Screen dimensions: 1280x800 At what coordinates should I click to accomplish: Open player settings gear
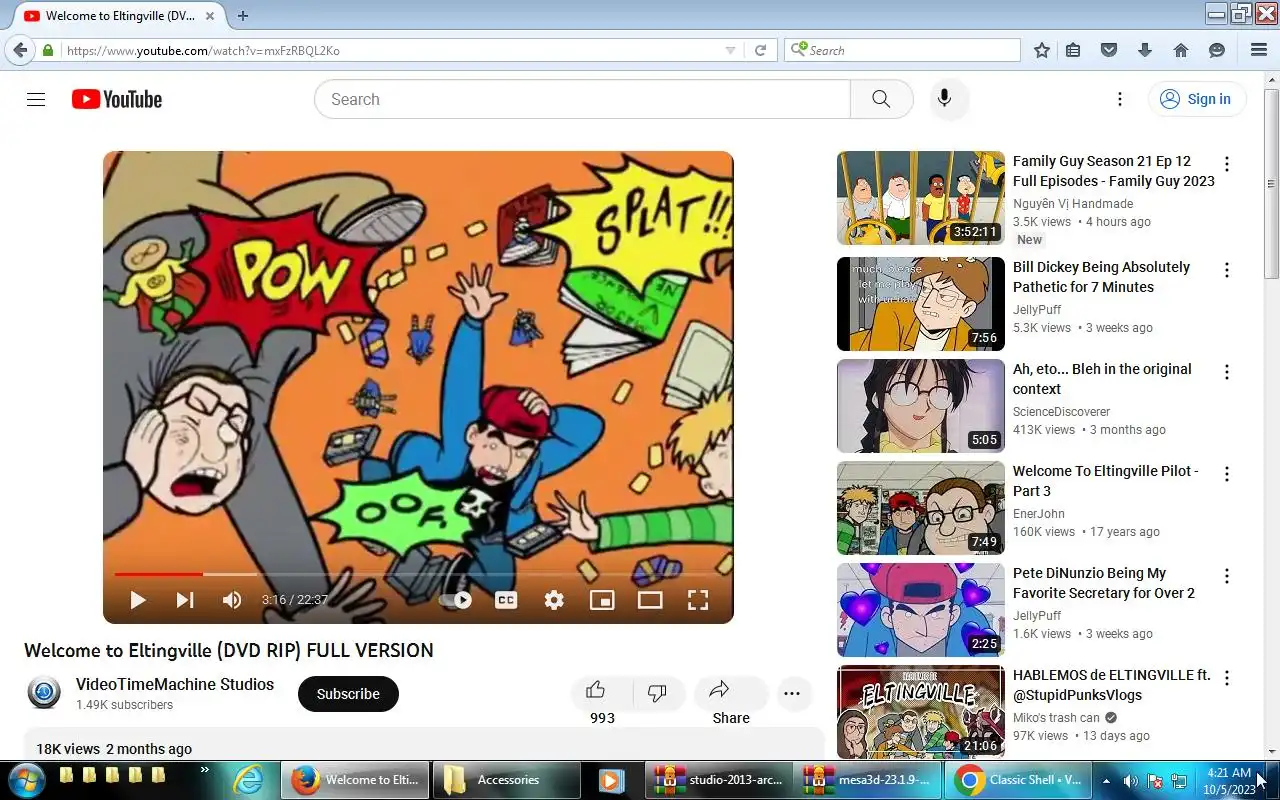(554, 600)
